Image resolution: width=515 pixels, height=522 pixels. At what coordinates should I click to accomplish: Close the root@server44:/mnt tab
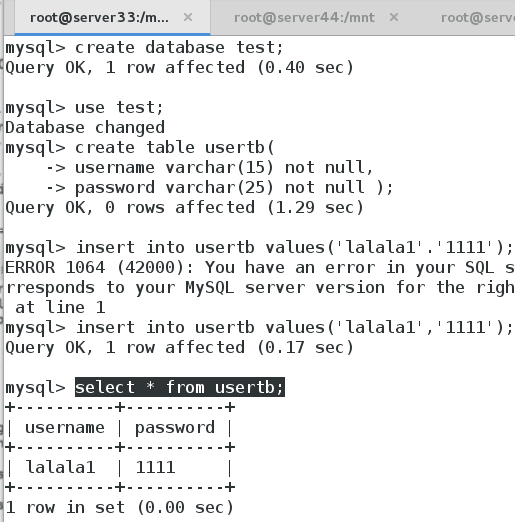click(394, 17)
